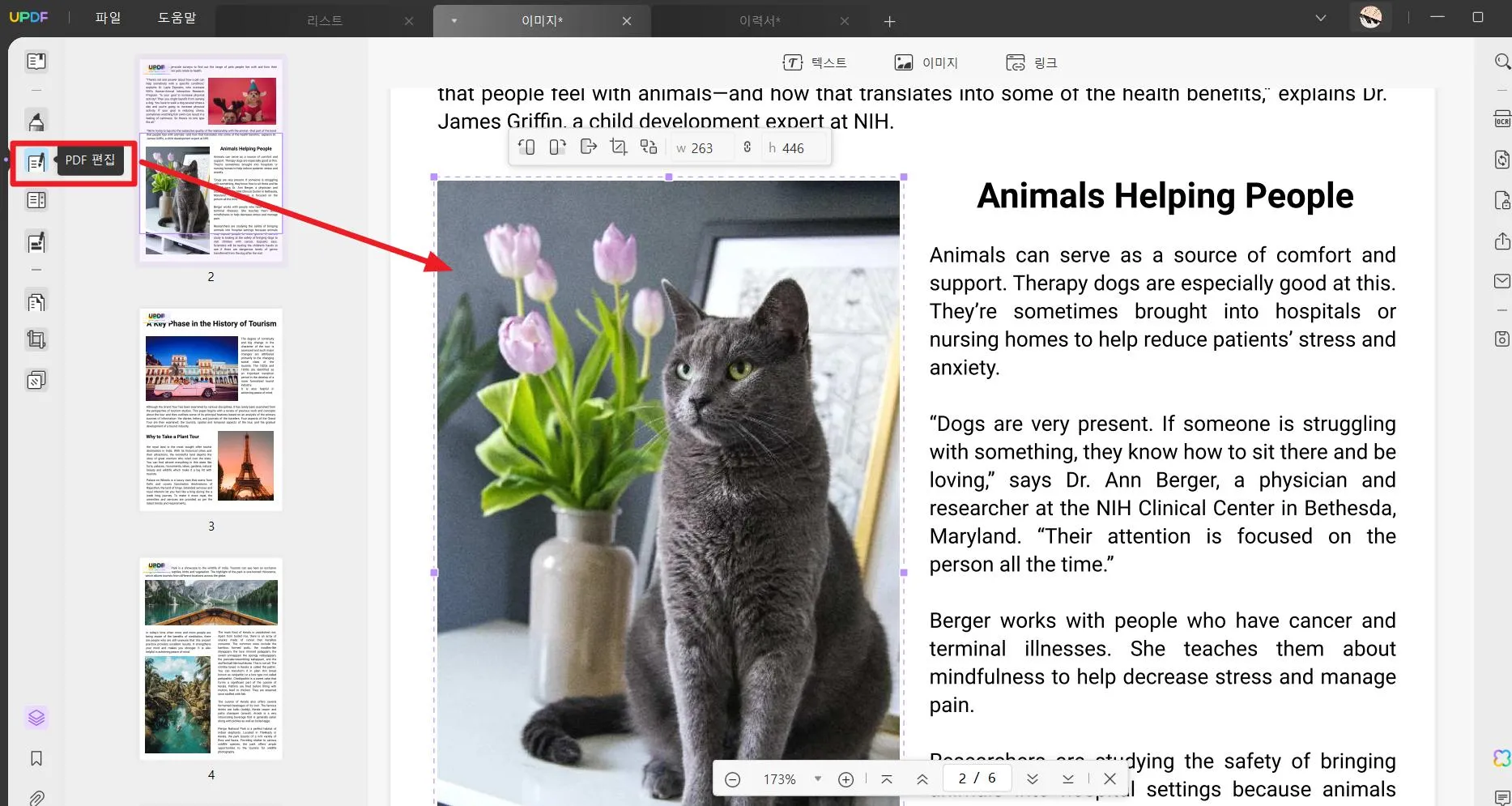The image size is (1512, 806).
Task: Open the layers panel icon
Action: click(x=36, y=718)
